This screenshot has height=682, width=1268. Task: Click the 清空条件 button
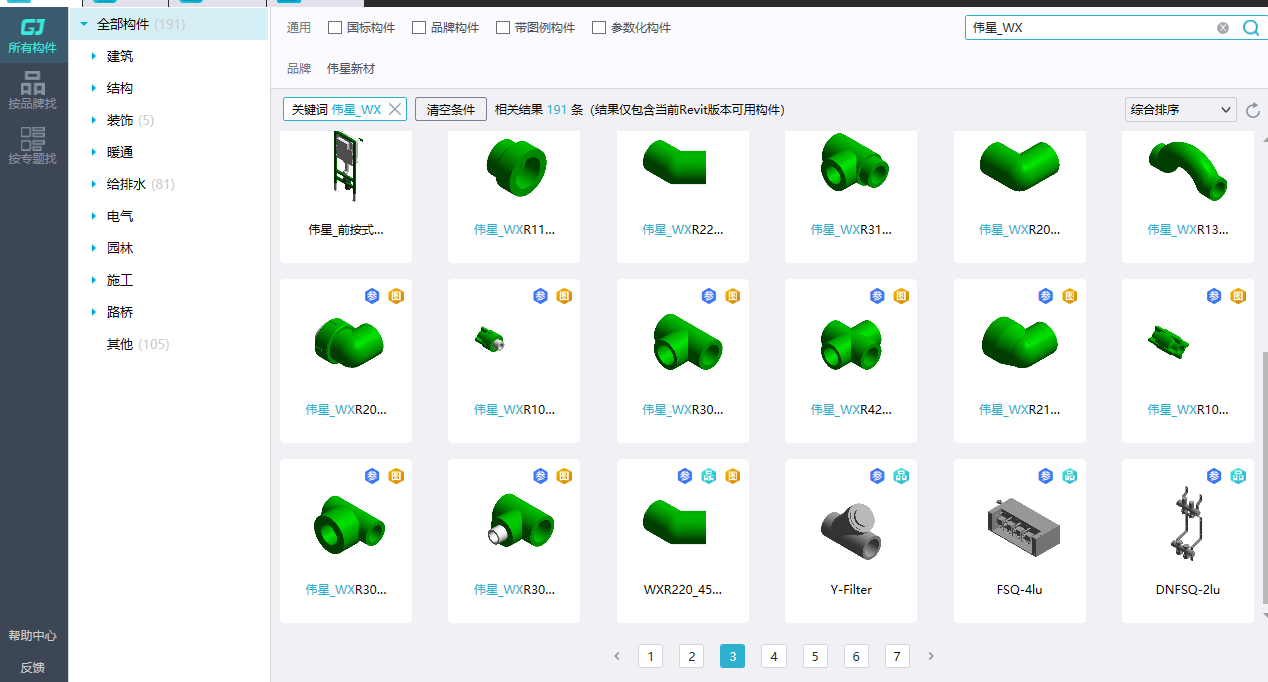[451, 109]
